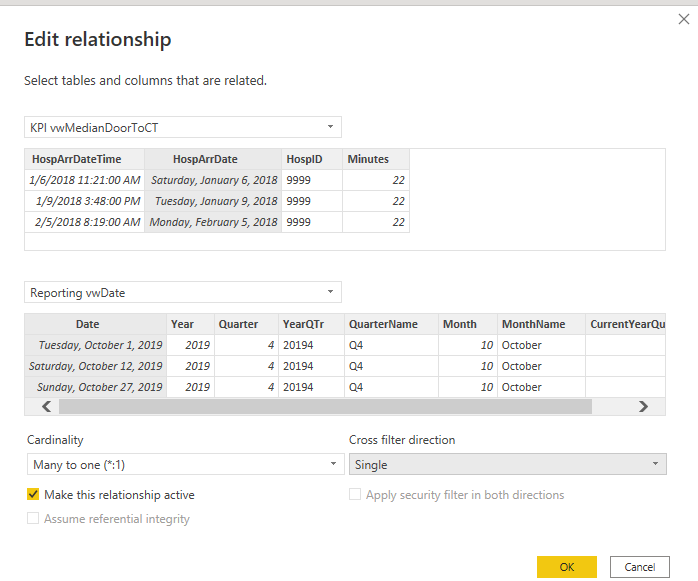Select the Month column header
This screenshot has width=698, height=581.
[x=468, y=324]
